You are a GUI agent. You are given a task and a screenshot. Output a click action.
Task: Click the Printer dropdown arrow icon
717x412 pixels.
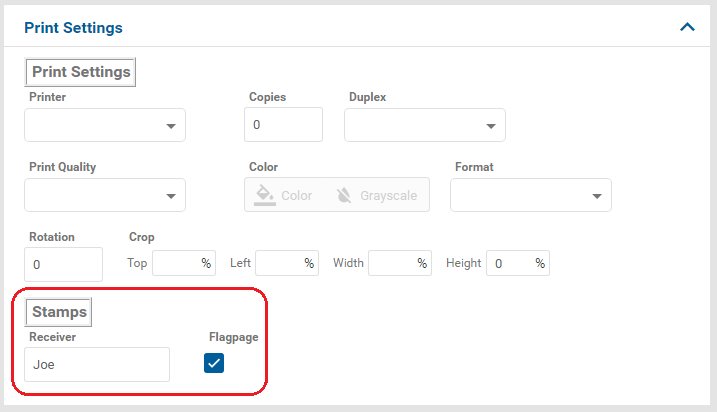coord(171,126)
